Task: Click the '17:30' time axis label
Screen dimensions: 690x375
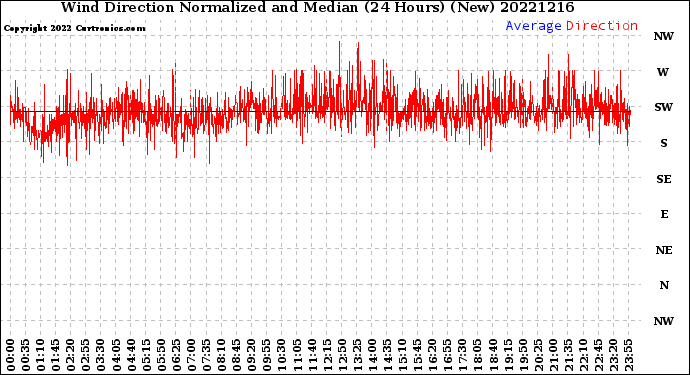Action: tap(462, 355)
